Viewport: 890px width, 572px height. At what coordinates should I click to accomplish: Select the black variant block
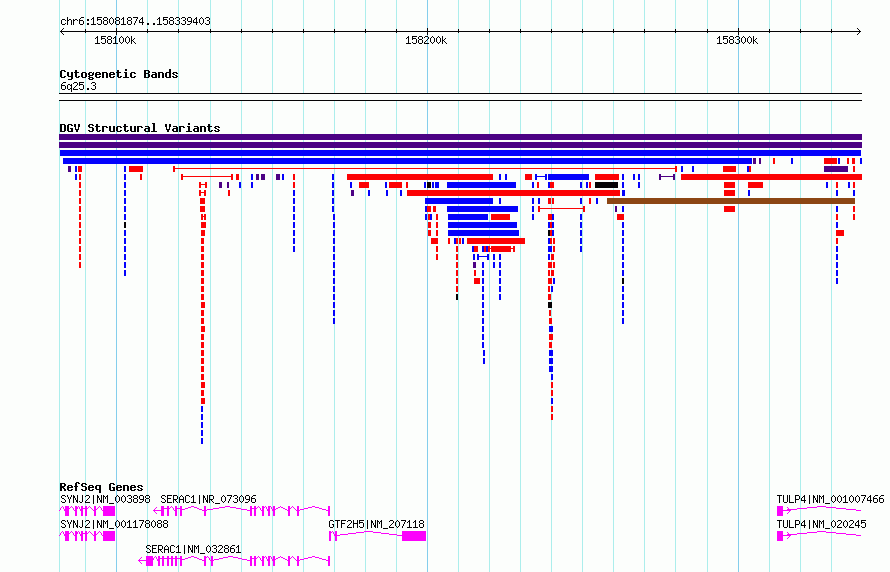click(x=606, y=185)
